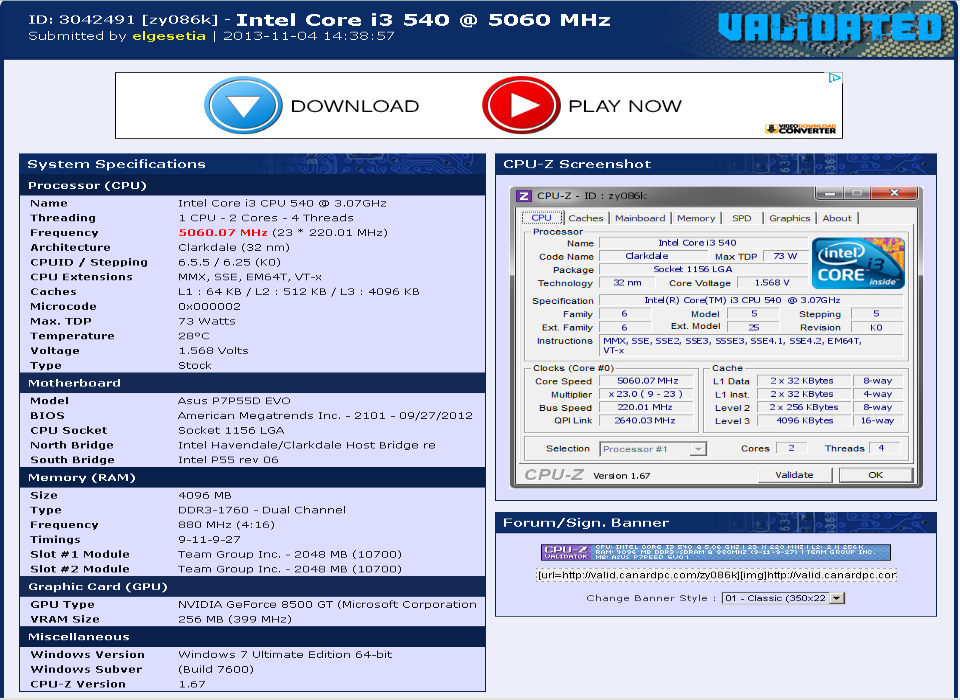Image resolution: width=960 pixels, height=700 pixels.
Task: Click the DOWNLOAD text in ad
Action: [354, 106]
